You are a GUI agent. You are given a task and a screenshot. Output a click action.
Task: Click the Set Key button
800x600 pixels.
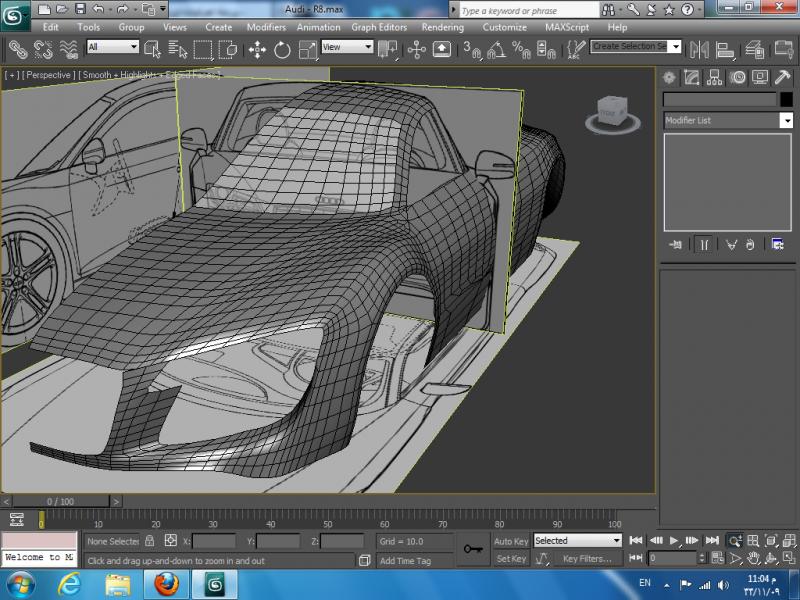coord(511,559)
